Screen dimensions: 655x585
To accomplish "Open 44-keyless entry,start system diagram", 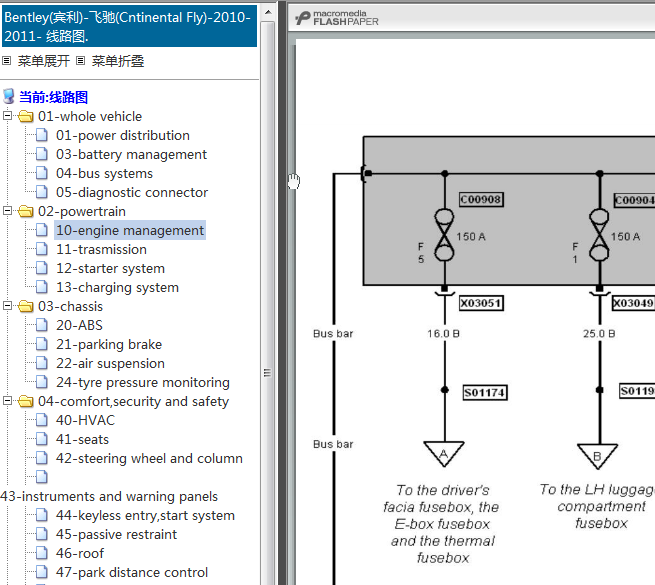I will pos(145,516).
